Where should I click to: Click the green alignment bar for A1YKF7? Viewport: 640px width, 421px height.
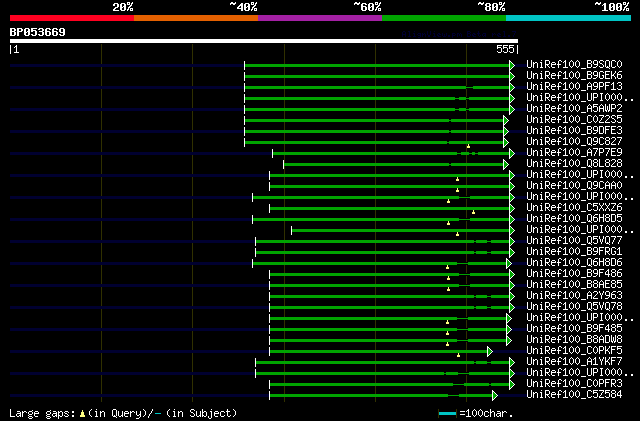click(x=382, y=363)
